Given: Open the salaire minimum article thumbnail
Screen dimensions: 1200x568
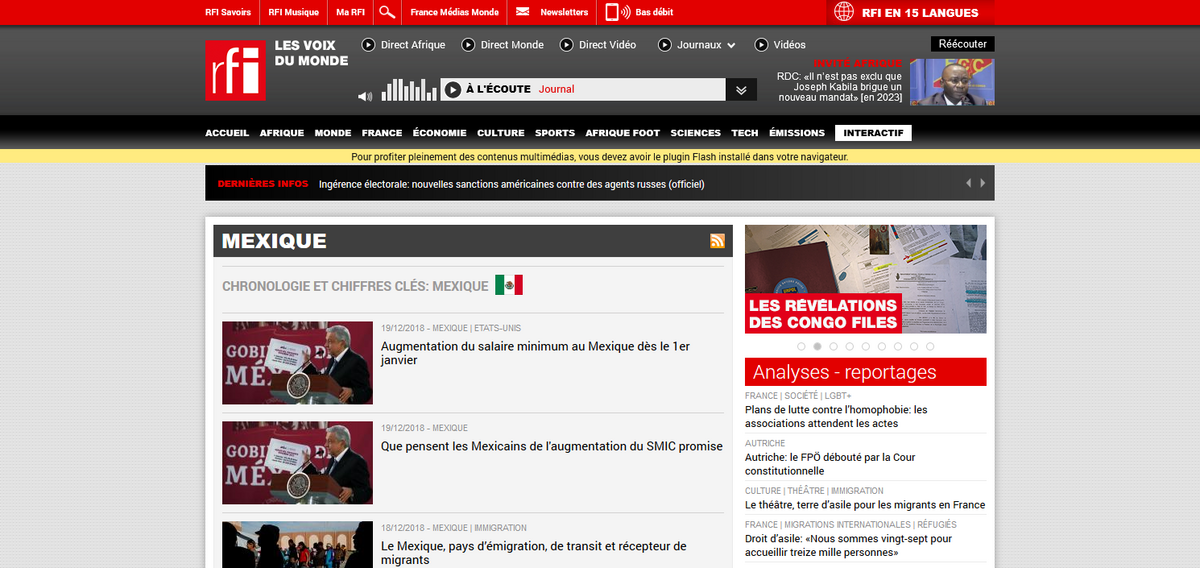Looking at the screenshot, I should [x=297, y=363].
